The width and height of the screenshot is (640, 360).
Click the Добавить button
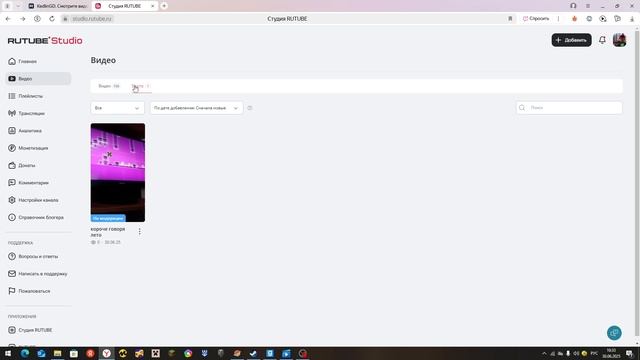[571, 40]
